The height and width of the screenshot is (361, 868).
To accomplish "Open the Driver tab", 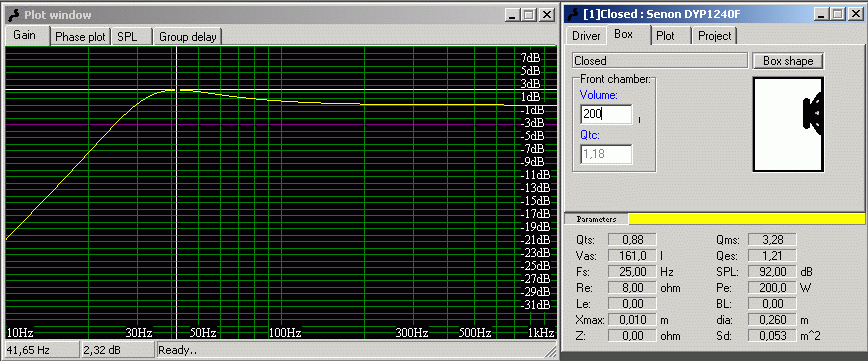I will [x=586, y=36].
